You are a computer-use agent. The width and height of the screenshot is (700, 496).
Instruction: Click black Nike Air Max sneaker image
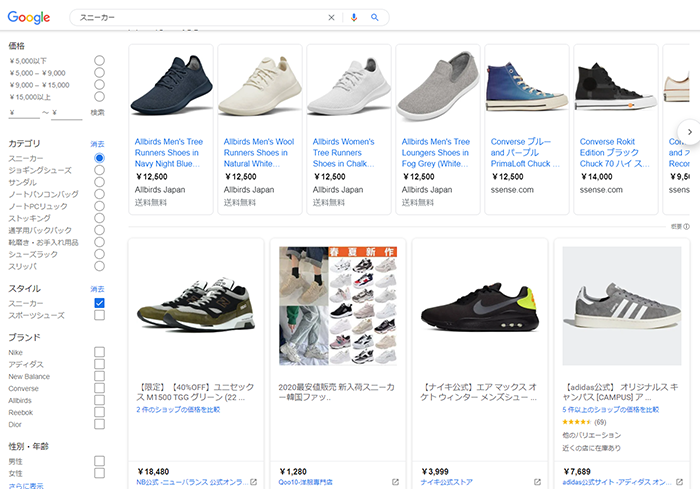[480, 309]
